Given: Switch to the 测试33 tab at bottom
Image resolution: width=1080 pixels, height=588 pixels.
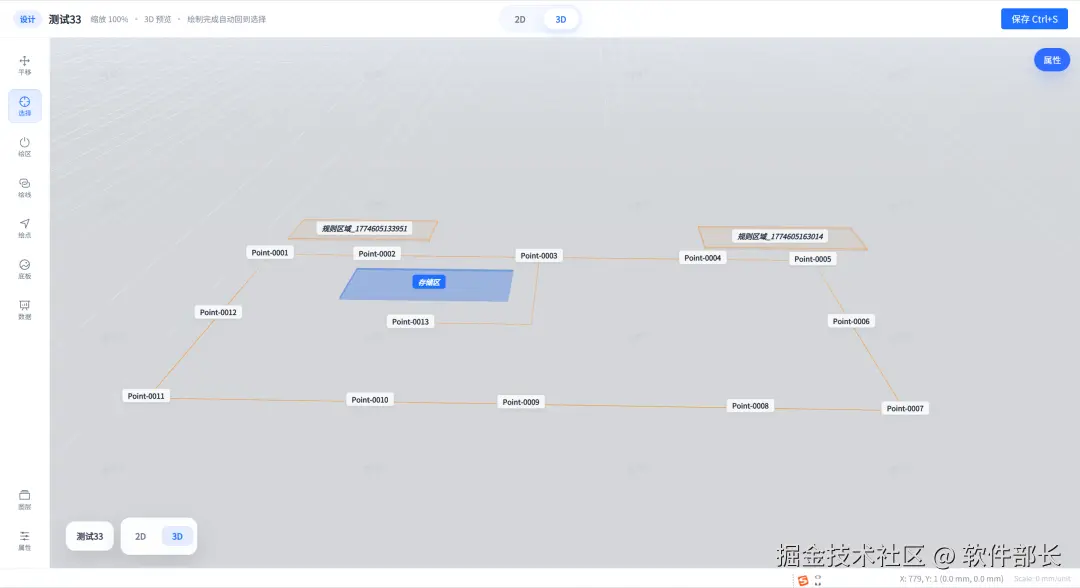Looking at the screenshot, I should click(89, 536).
